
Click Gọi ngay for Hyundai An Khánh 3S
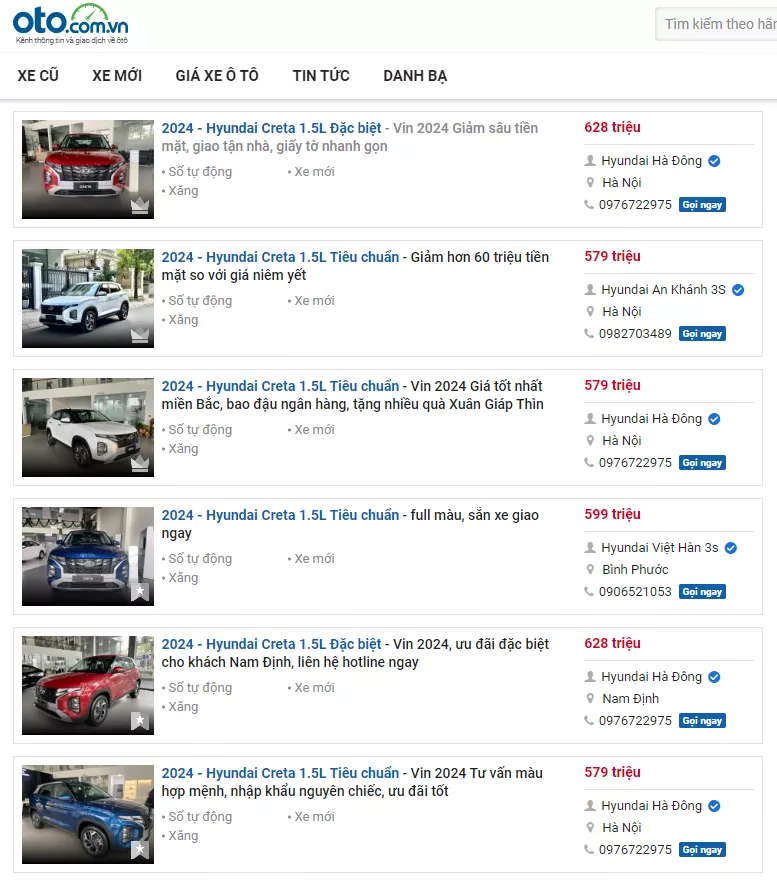[702, 334]
